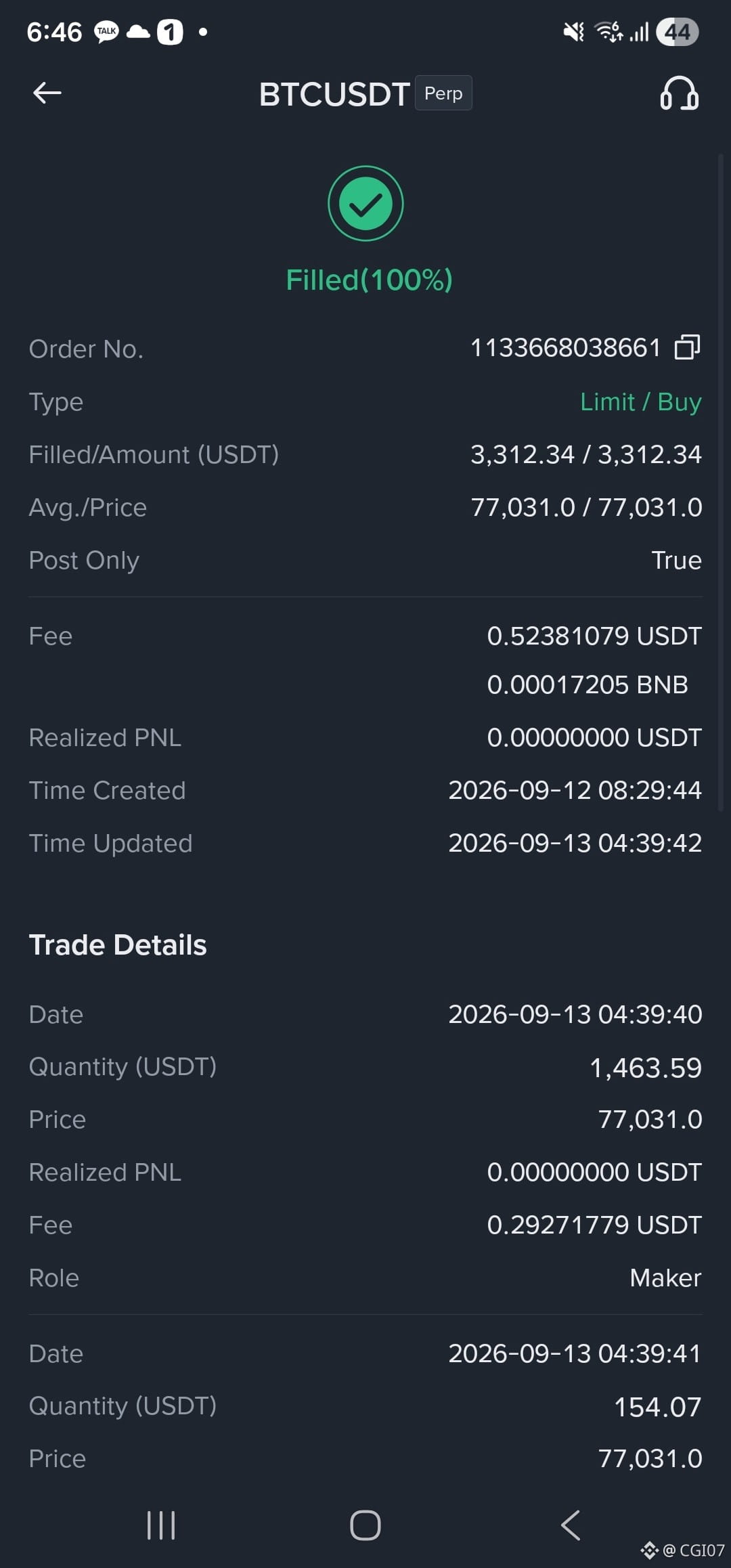Viewport: 731px width, 1568px height.
Task: Tap the Filled(100%) status text
Action: [369, 280]
